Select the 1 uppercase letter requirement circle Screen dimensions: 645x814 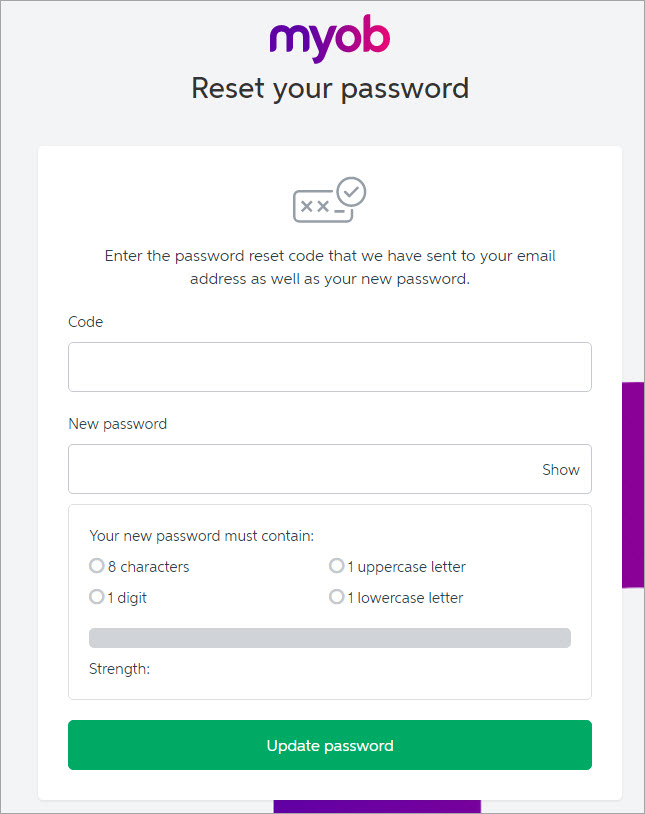tap(337, 566)
